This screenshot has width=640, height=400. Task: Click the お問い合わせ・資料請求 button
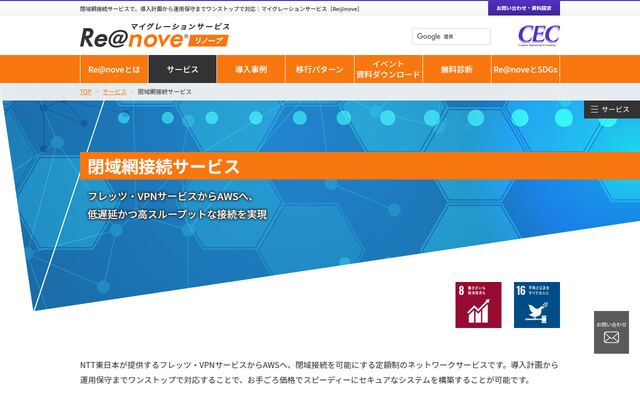point(524,8)
